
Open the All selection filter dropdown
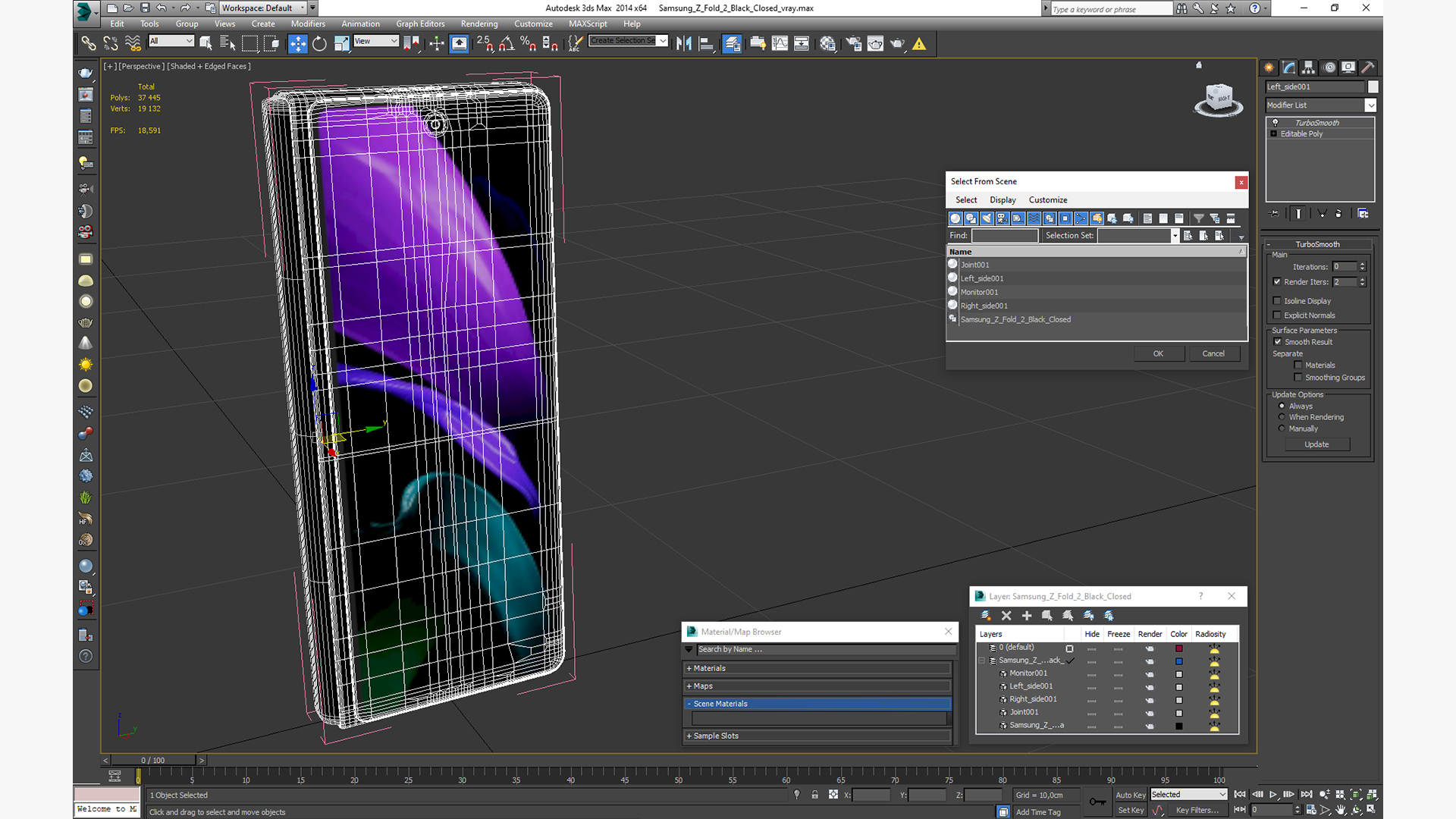tap(171, 41)
